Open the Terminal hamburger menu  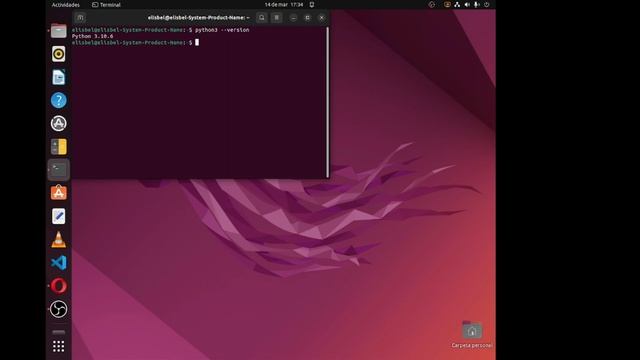tap(276, 18)
